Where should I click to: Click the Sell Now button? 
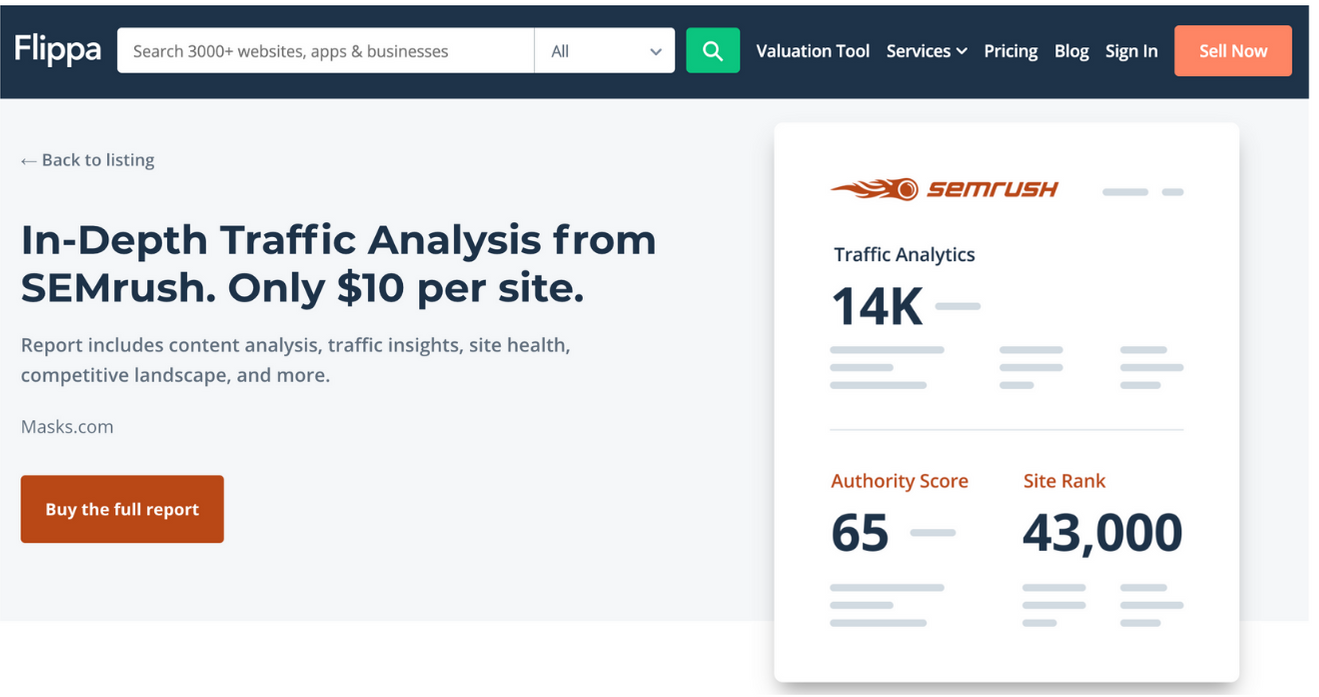coord(1232,50)
